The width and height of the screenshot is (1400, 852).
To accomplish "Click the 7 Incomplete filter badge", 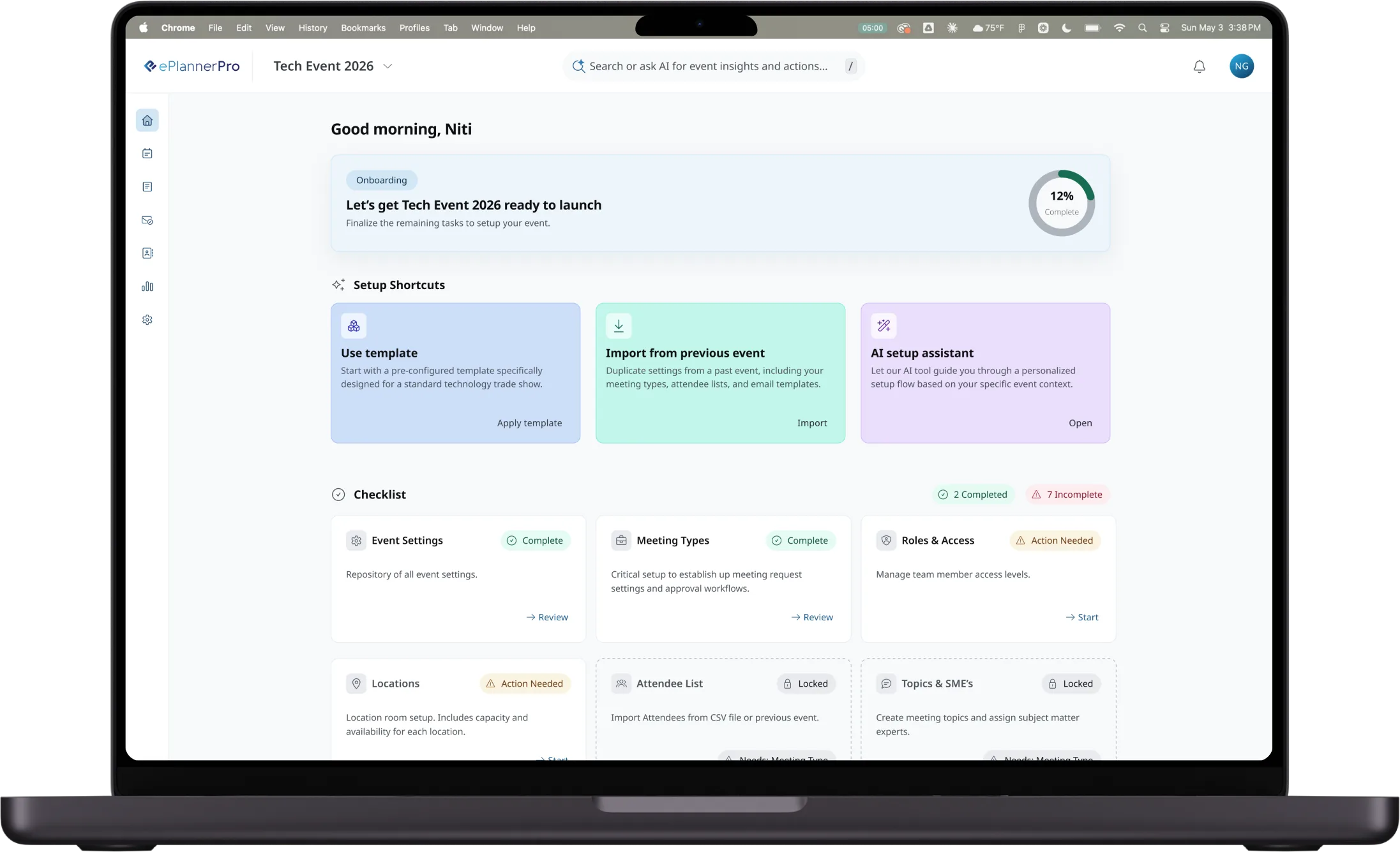I will [x=1067, y=495].
